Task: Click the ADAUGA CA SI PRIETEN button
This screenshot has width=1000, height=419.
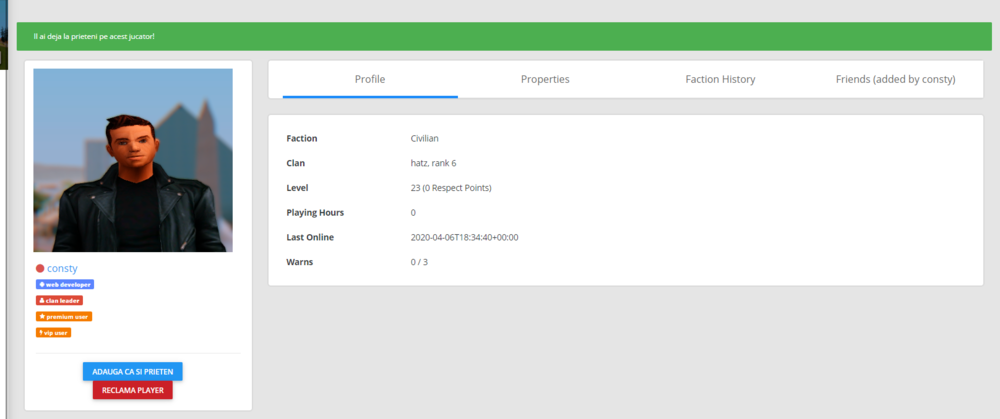Action: (x=133, y=371)
